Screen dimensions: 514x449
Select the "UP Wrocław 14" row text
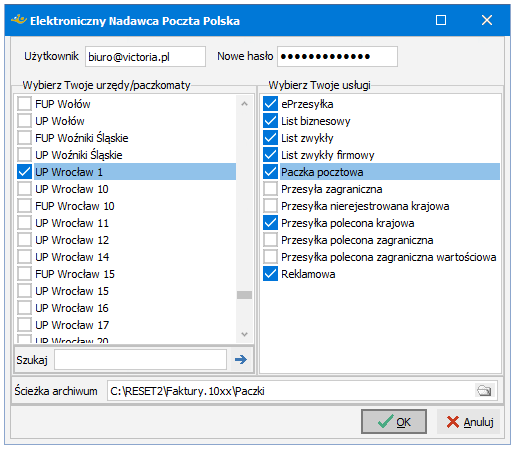click(x=72, y=257)
